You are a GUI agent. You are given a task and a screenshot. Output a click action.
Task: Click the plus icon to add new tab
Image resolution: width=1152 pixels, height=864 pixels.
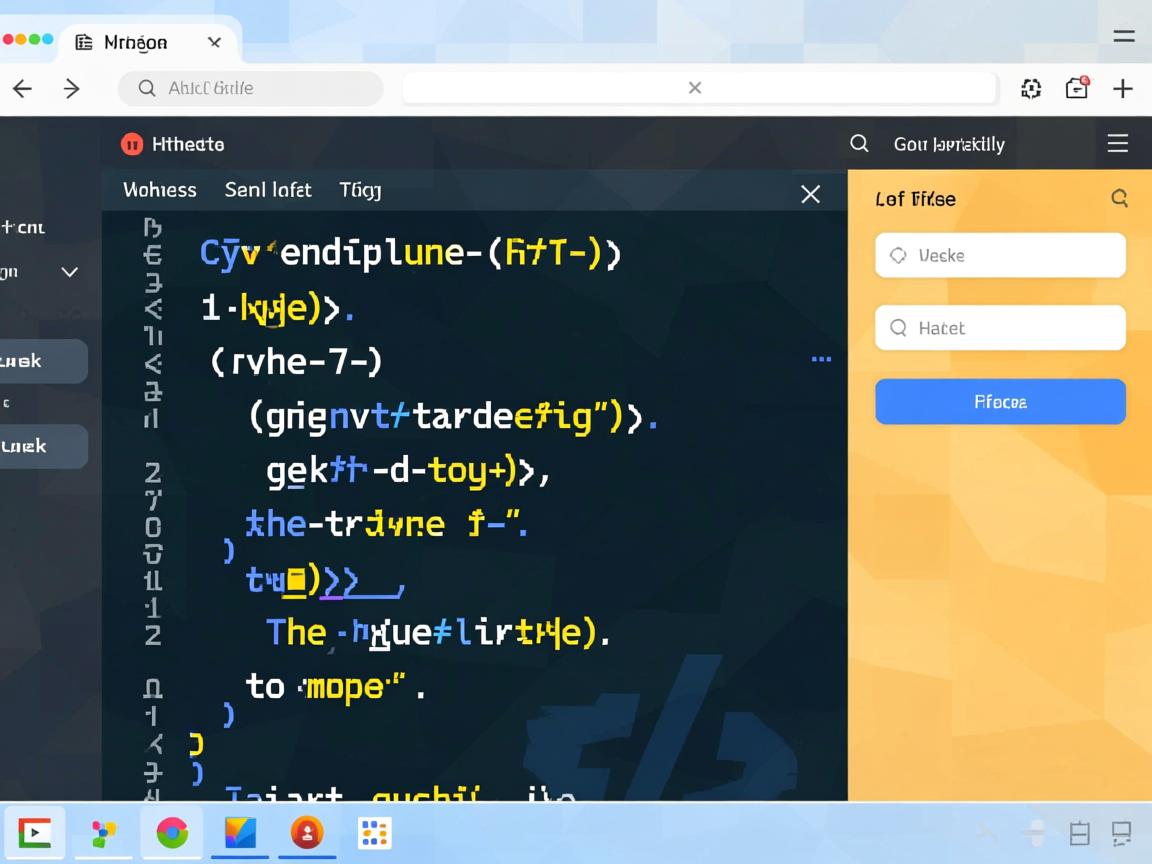point(1123,89)
